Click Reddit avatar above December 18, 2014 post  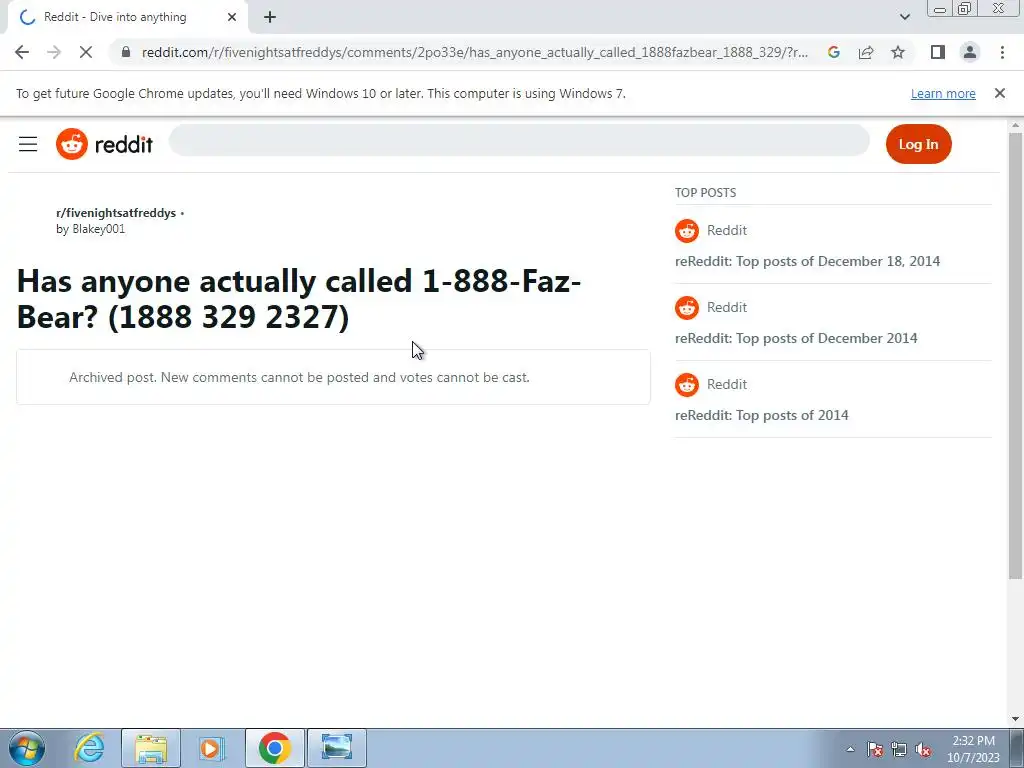[x=686, y=231]
